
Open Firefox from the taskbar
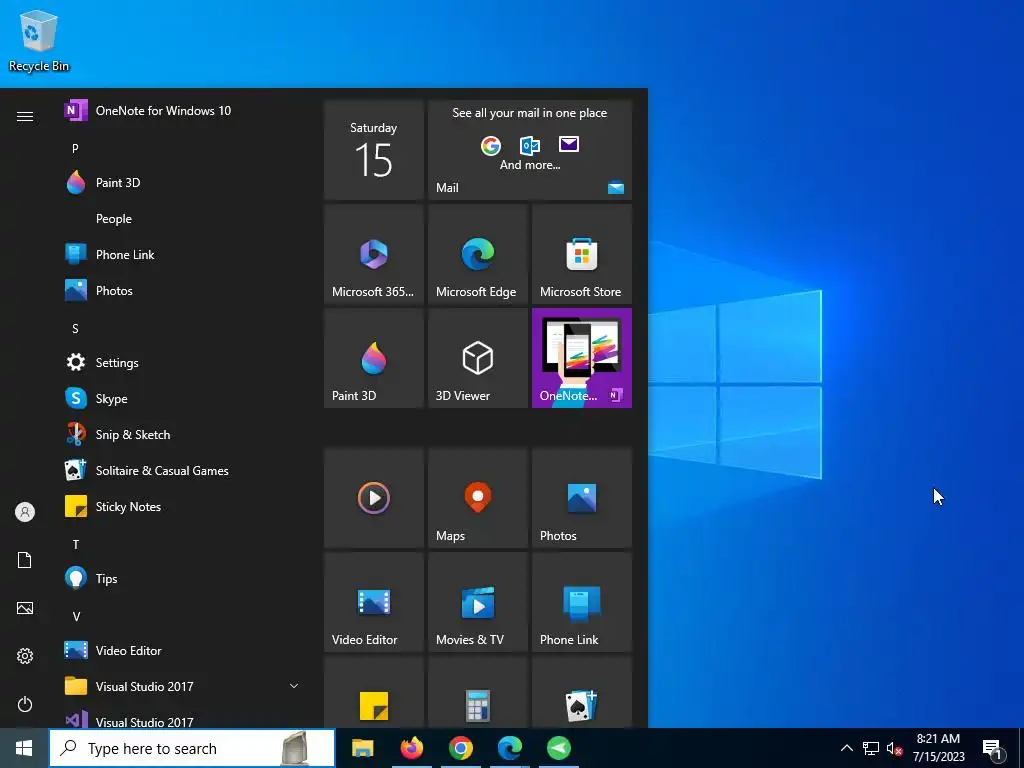pos(411,748)
